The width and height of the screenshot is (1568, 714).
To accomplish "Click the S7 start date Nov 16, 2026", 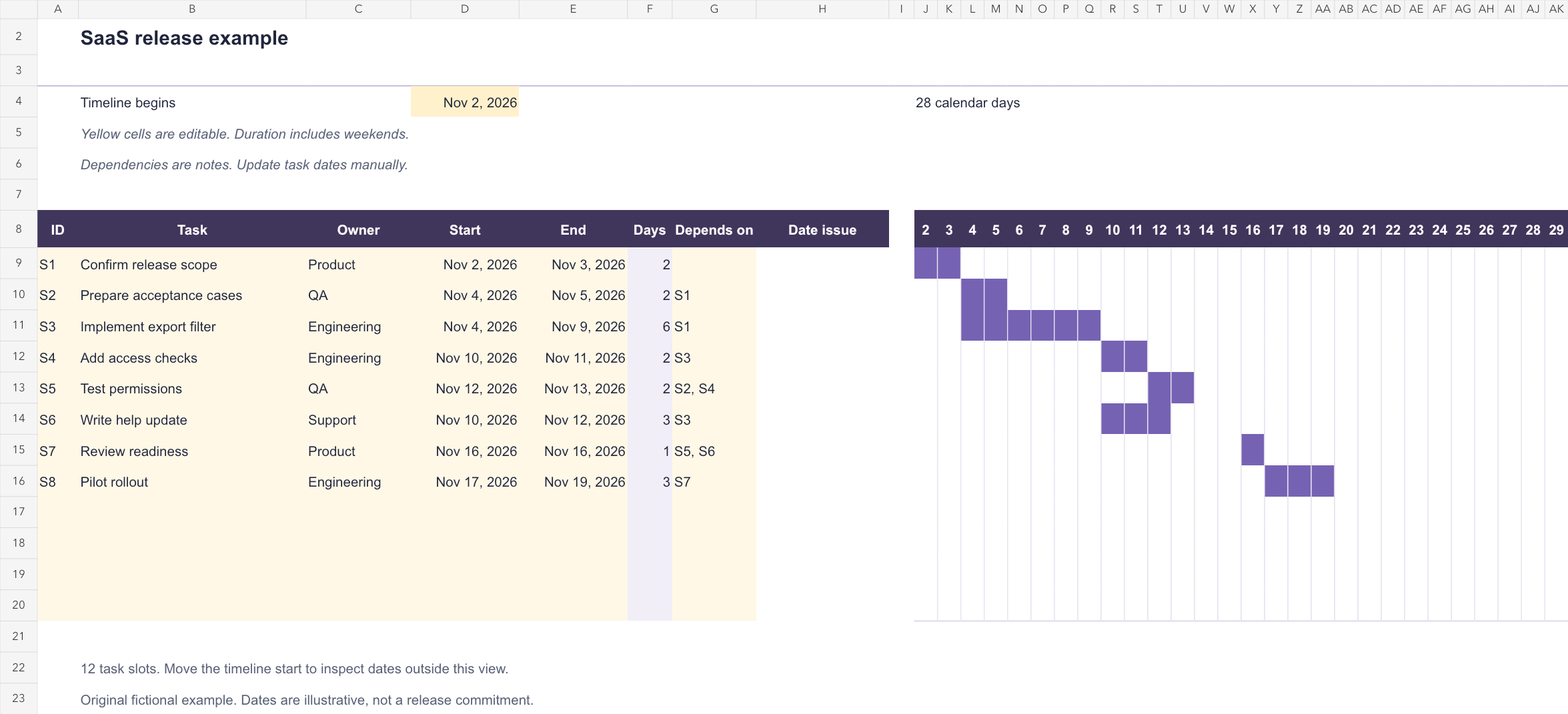I will point(464,451).
